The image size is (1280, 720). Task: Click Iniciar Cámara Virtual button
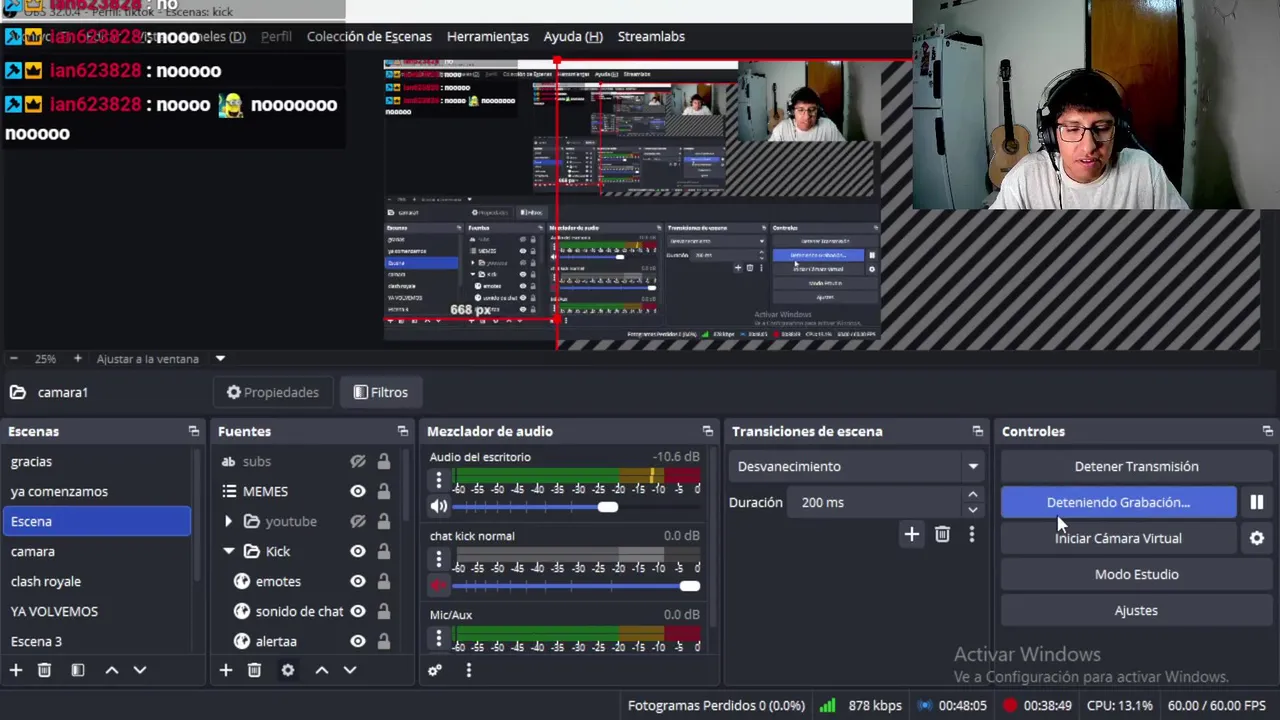coord(1118,538)
